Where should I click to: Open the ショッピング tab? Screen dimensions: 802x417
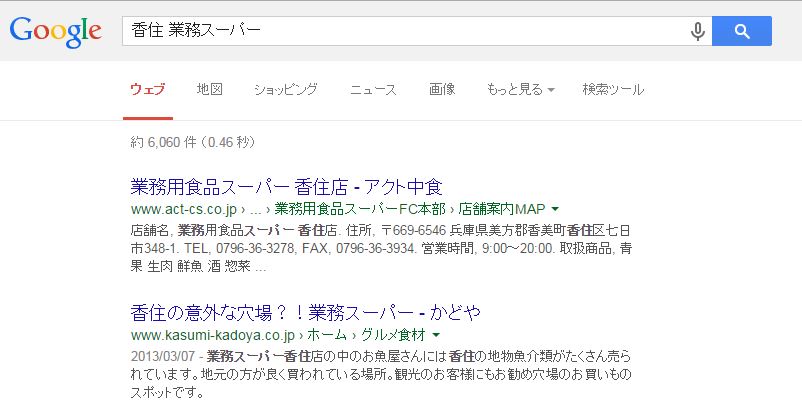tap(286, 90)
